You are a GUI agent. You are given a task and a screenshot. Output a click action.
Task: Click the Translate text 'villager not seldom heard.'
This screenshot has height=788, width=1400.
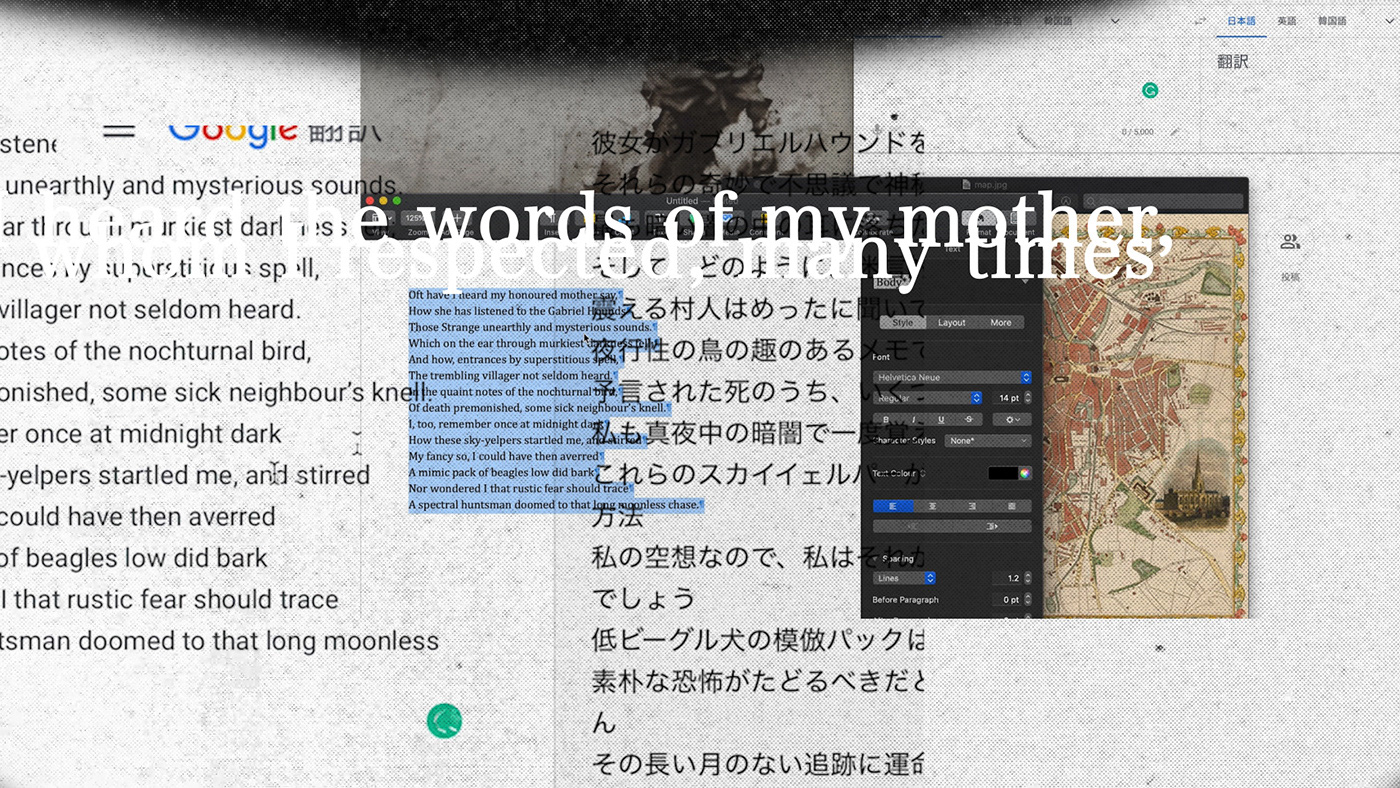(150, 310)
